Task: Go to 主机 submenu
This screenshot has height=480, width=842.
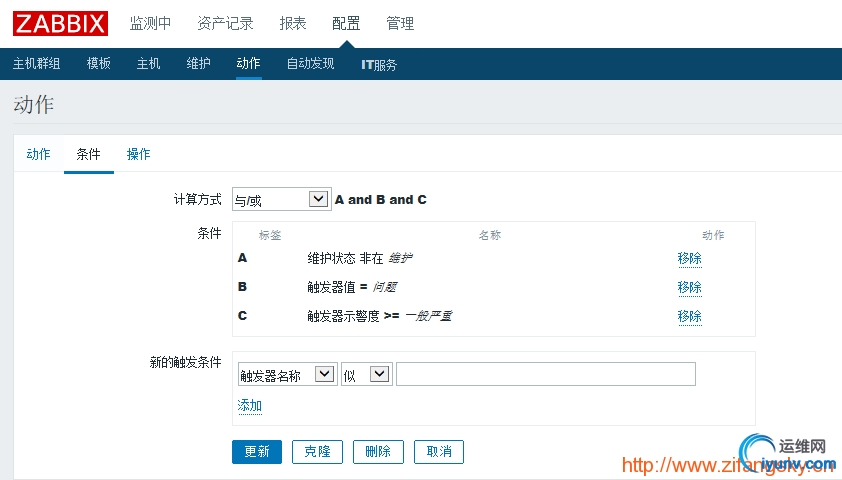Action: [x=148, y=64]
